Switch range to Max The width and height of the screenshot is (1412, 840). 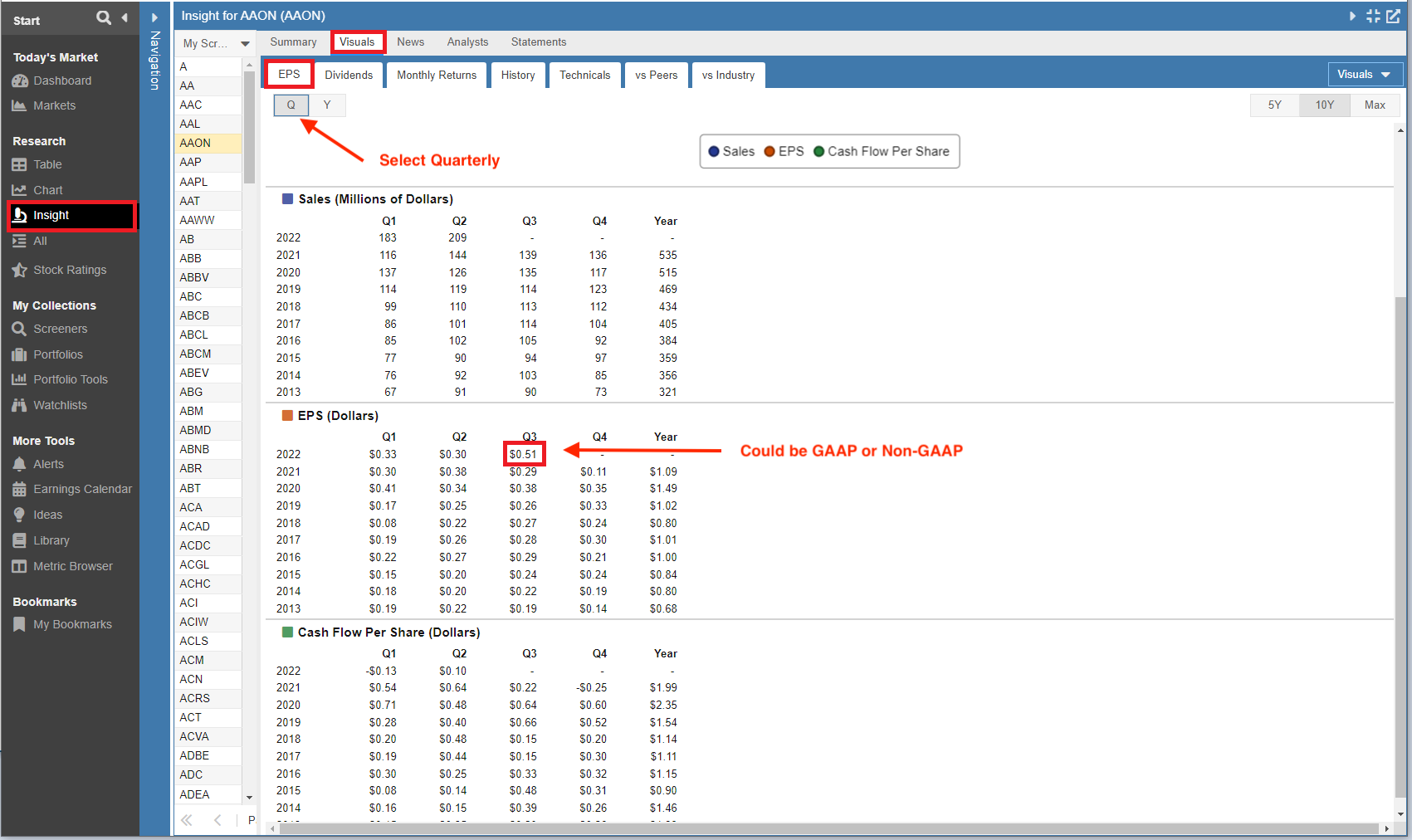[x=1375, y=105]
